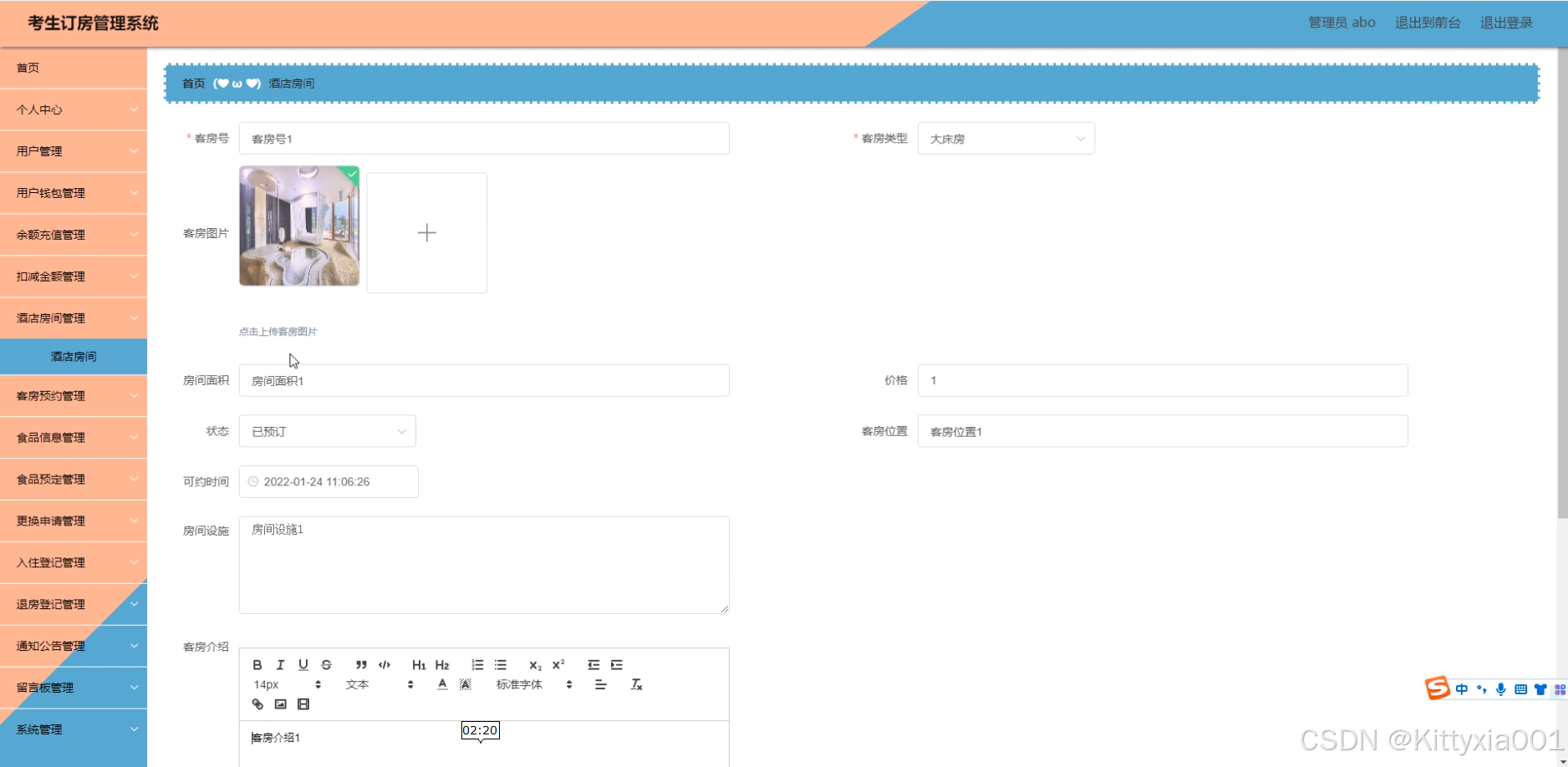Toggle bold formatting in the editor

257,665
